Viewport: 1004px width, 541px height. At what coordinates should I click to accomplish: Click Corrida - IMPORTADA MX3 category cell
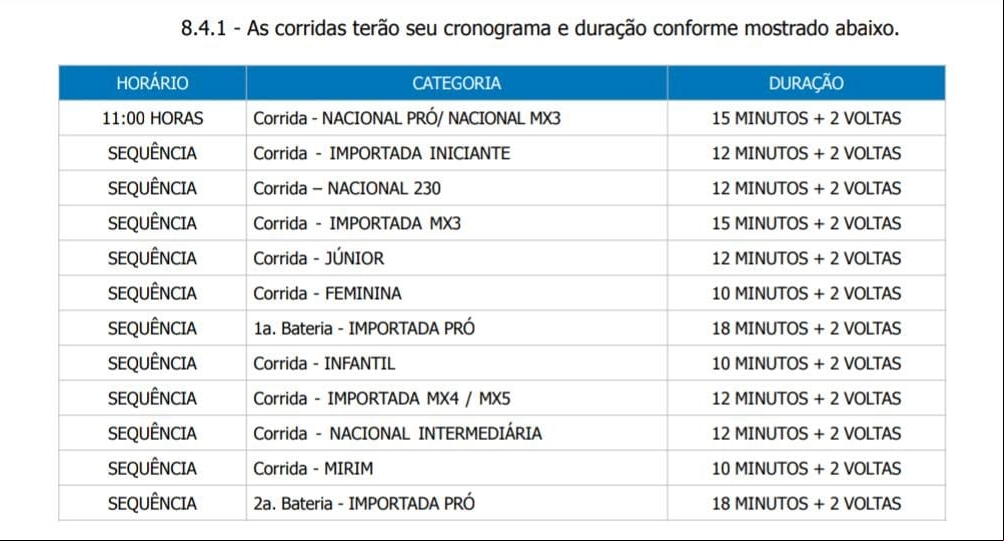pyautogui.click(x=457, y=223)
